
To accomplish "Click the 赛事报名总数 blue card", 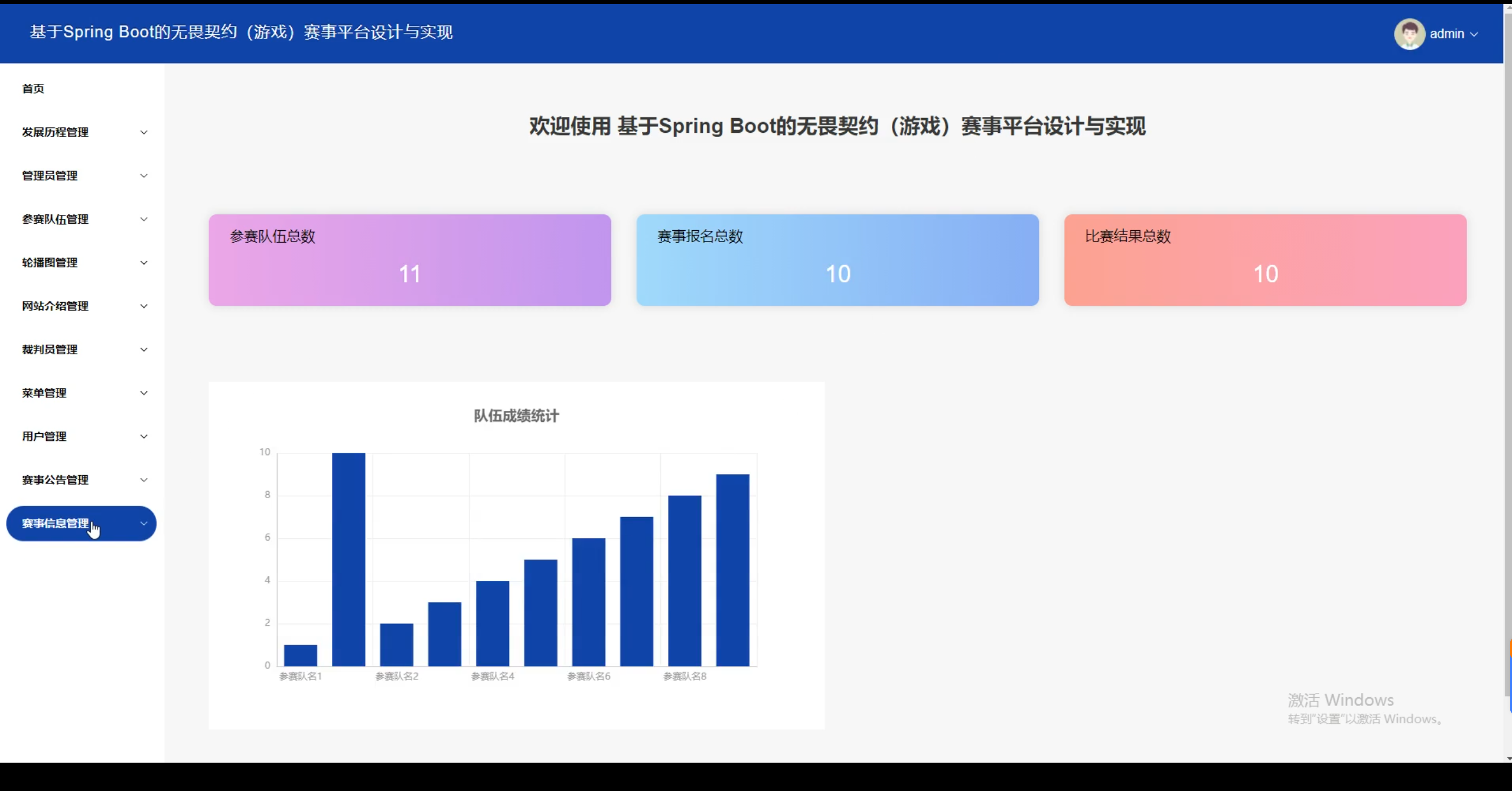I will pyautogui.click(x=837, y=260).
